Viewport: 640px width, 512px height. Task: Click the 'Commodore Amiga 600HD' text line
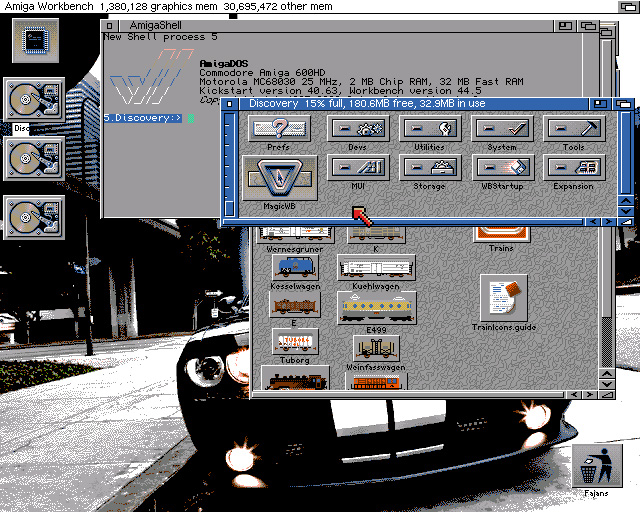coord(262,73)
